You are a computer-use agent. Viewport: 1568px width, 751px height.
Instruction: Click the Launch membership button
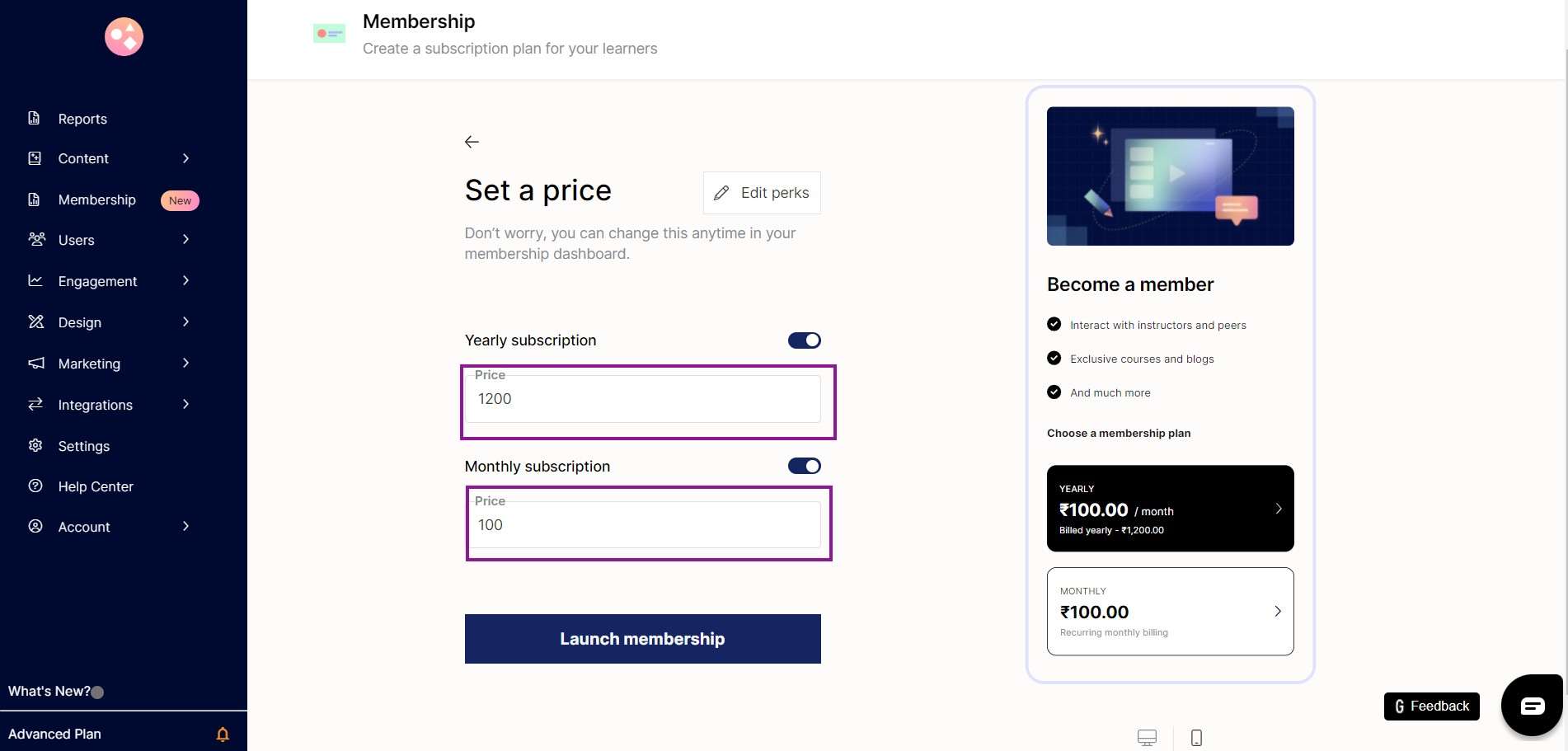[x=642, y=639]
